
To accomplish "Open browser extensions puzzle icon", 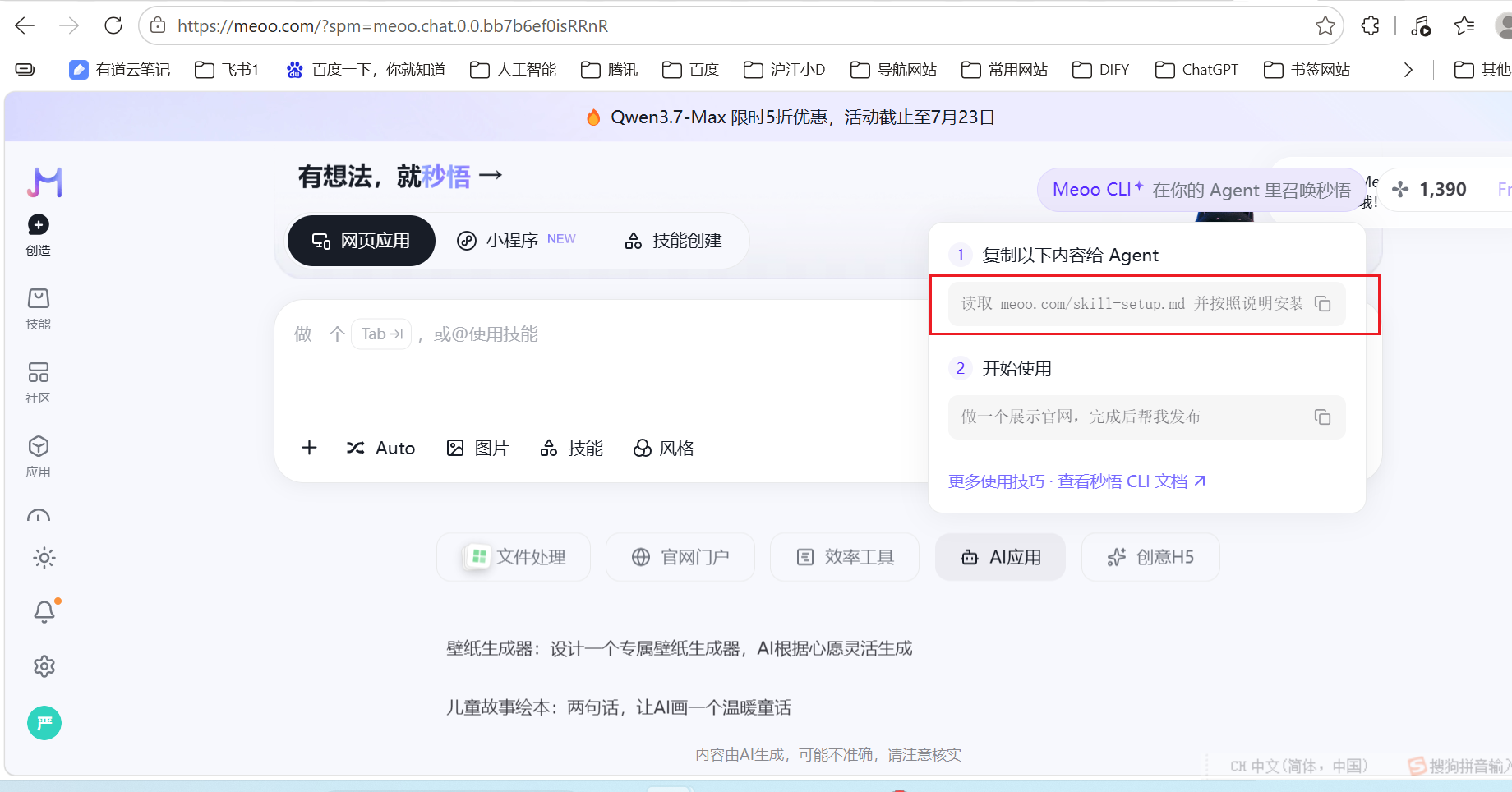I will coord(1370,25).
